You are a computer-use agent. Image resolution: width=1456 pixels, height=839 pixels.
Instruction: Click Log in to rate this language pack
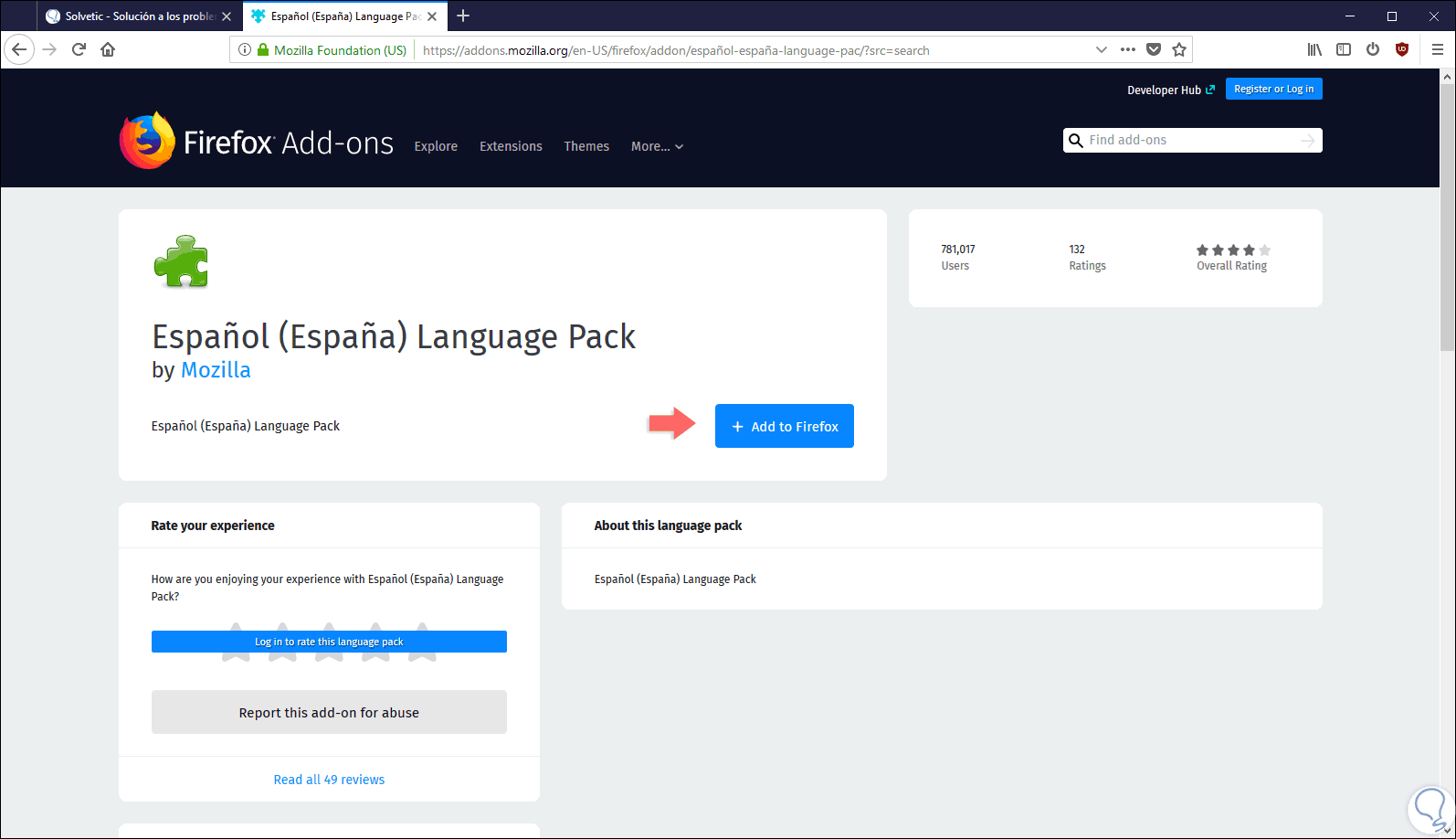(329, 642)
